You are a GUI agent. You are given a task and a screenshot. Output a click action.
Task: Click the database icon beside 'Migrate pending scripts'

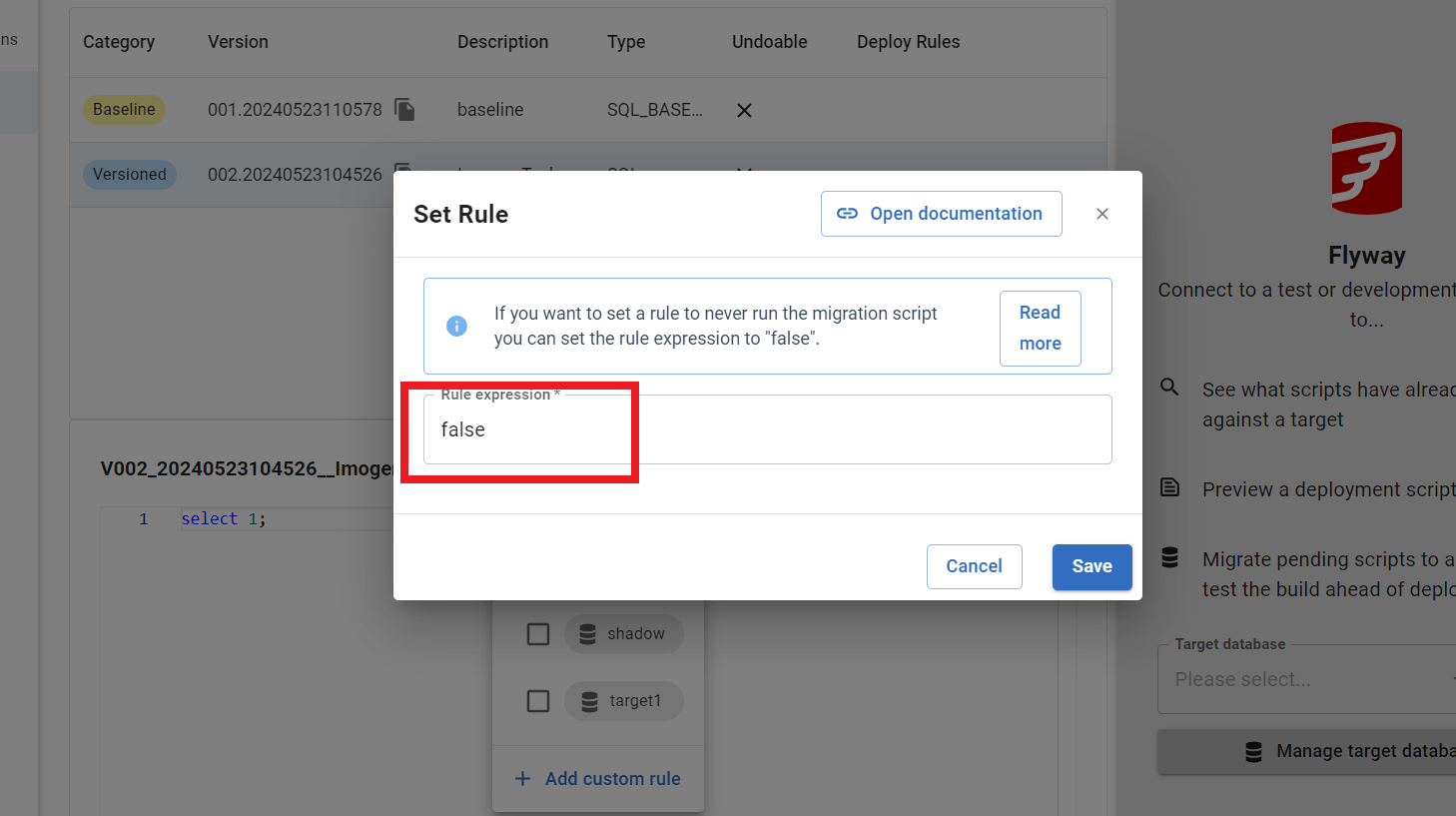[x=1169, y=557]
